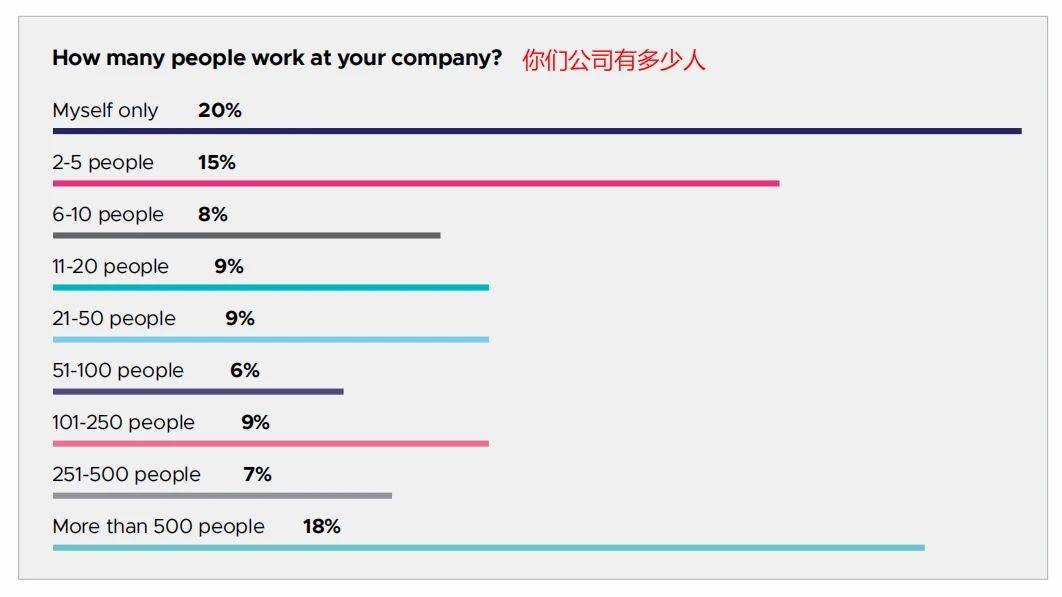Viewport: 1062px width, 597px height.
Task: Click the 18% value
Action: point(322,527)
